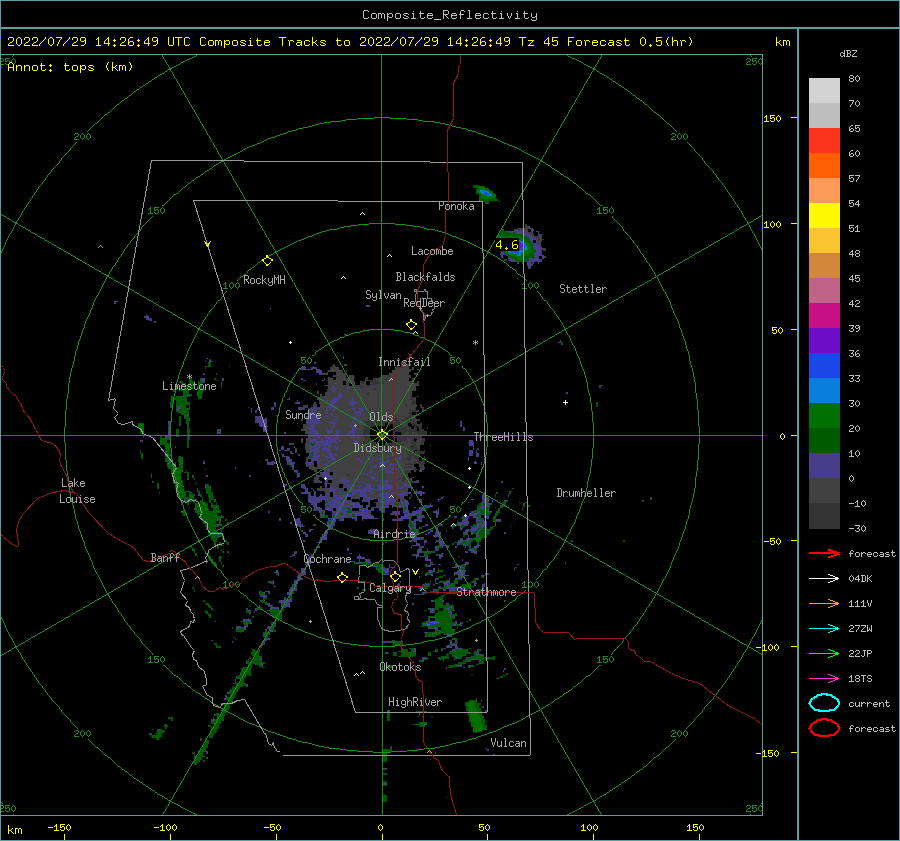
Task: Click the white cross marker west of Drumheller
Action: [x=565, y=402]
